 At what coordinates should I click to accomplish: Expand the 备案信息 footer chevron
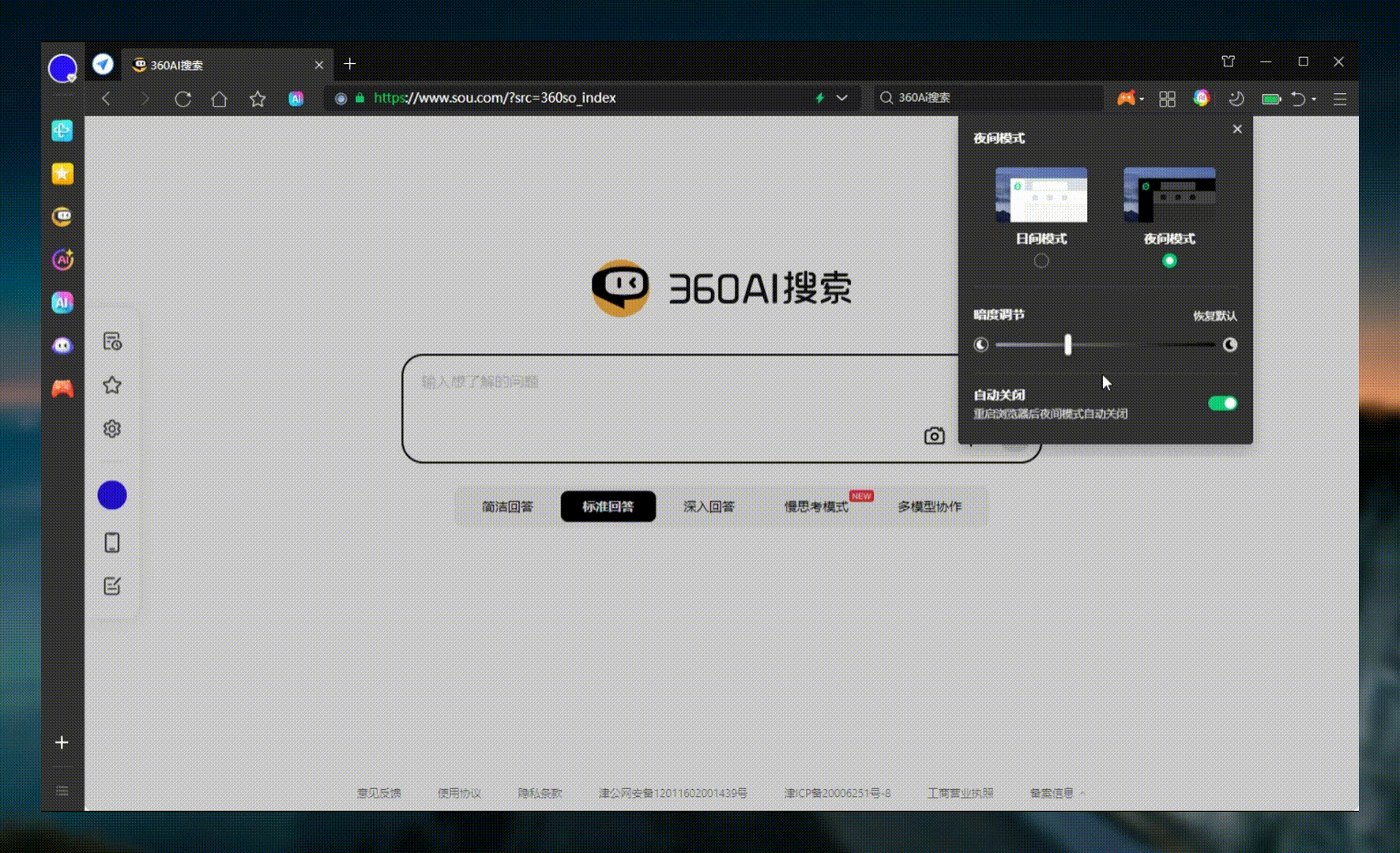click(x=1082, y=793)
